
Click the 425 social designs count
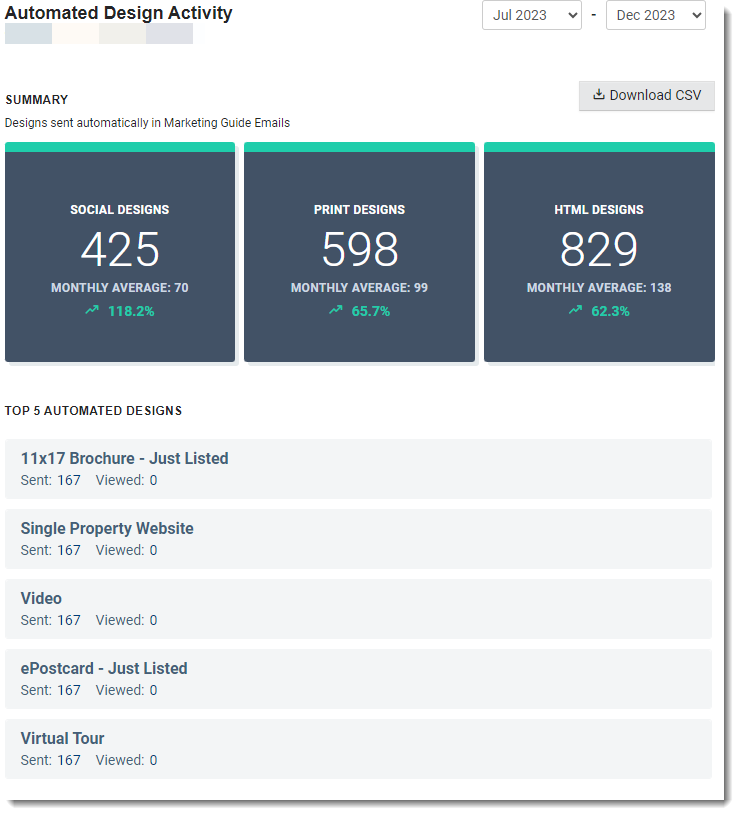point(120,250)
